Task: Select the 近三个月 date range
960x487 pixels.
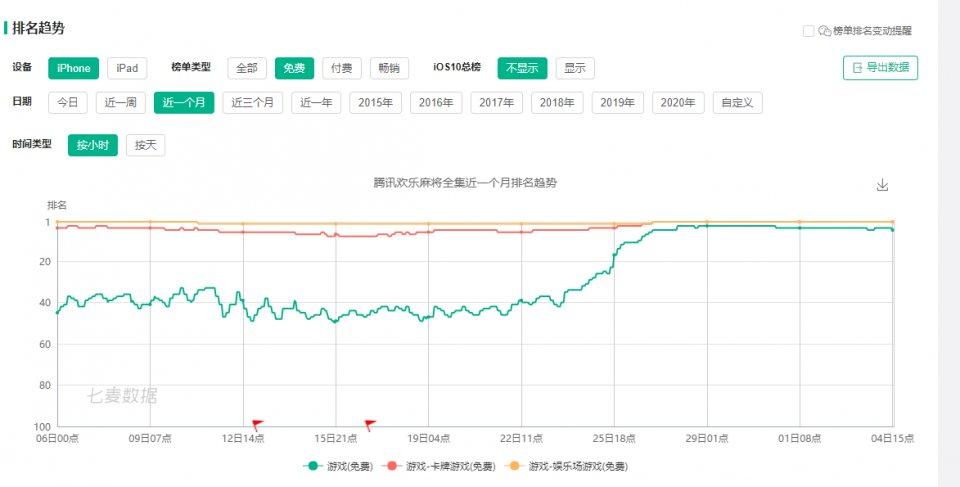Action: pyautogui.click(x=253, y=103)
